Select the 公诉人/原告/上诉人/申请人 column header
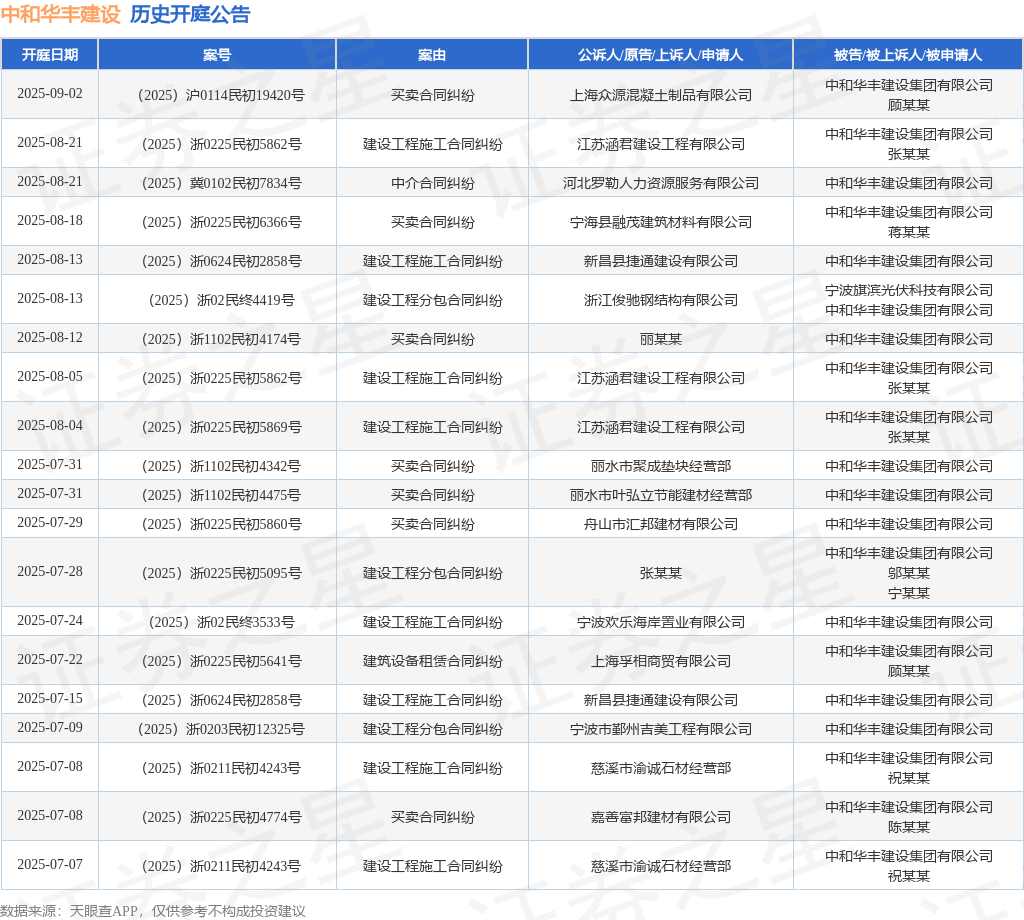The height and width of the screenshot is (920, 1024). pos(660,55)
